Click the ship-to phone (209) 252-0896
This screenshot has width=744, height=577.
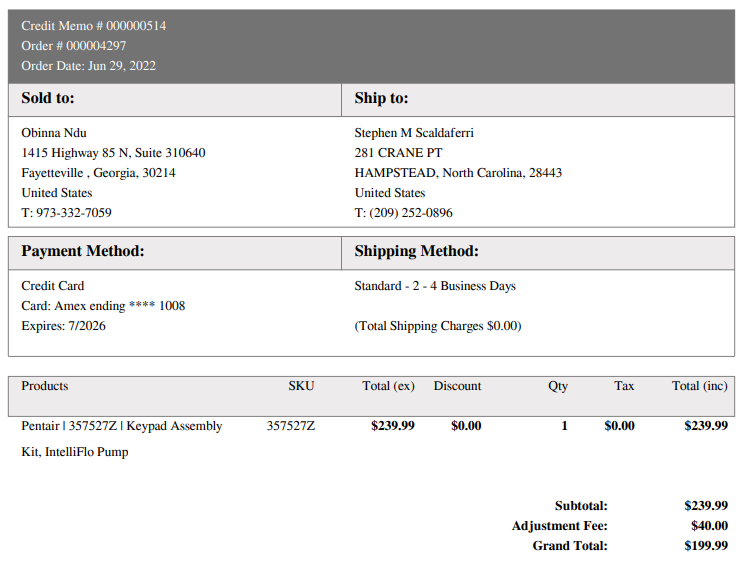[411, 213]
